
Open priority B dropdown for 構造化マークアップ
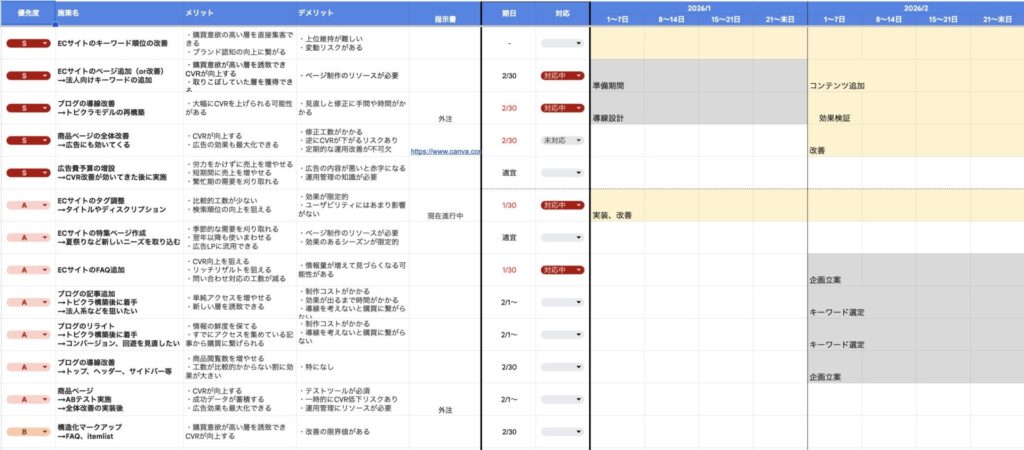click(45, 432)
